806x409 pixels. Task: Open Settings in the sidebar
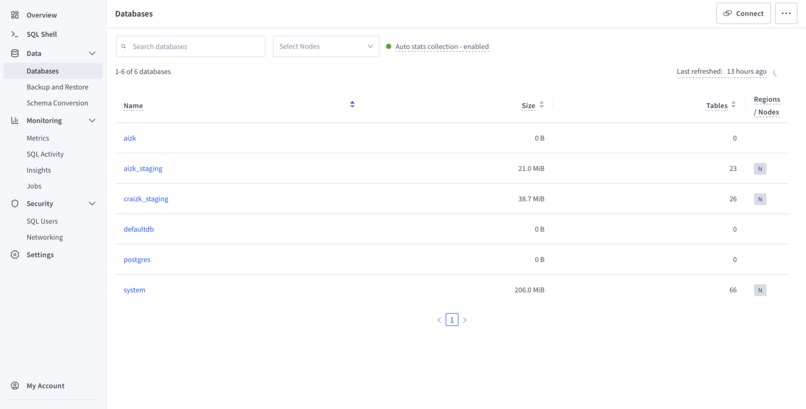(x=40, y=254)
